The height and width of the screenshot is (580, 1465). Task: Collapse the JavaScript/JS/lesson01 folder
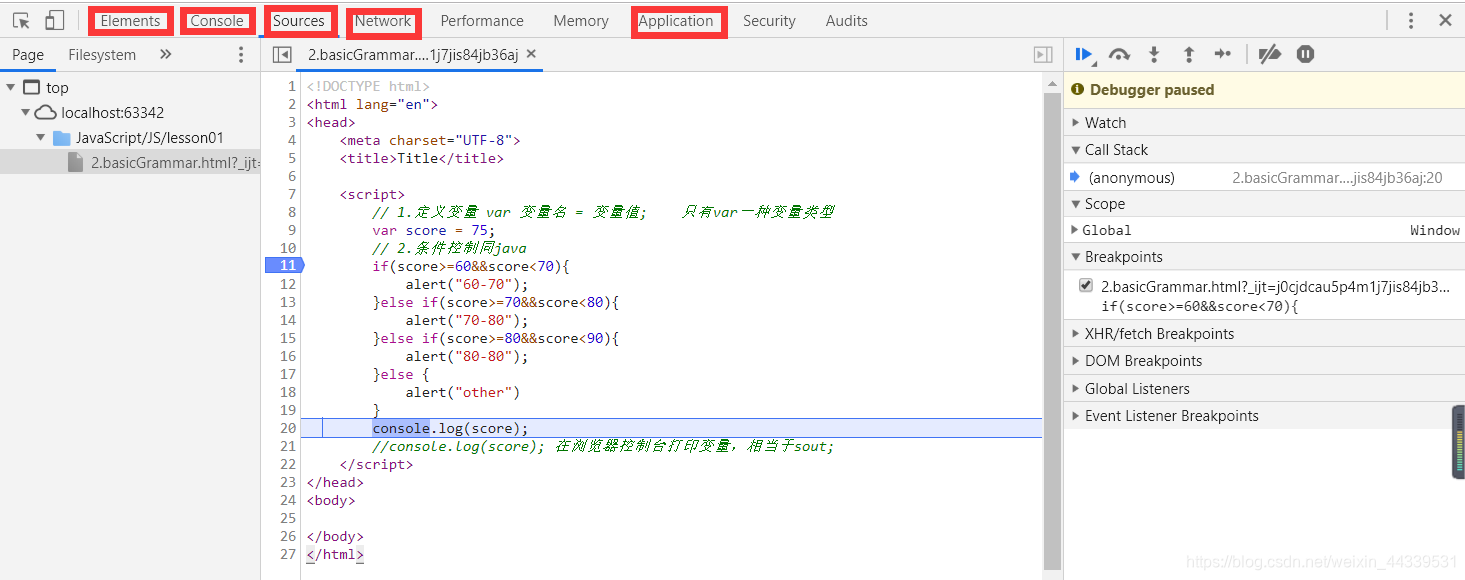[41, 138]
